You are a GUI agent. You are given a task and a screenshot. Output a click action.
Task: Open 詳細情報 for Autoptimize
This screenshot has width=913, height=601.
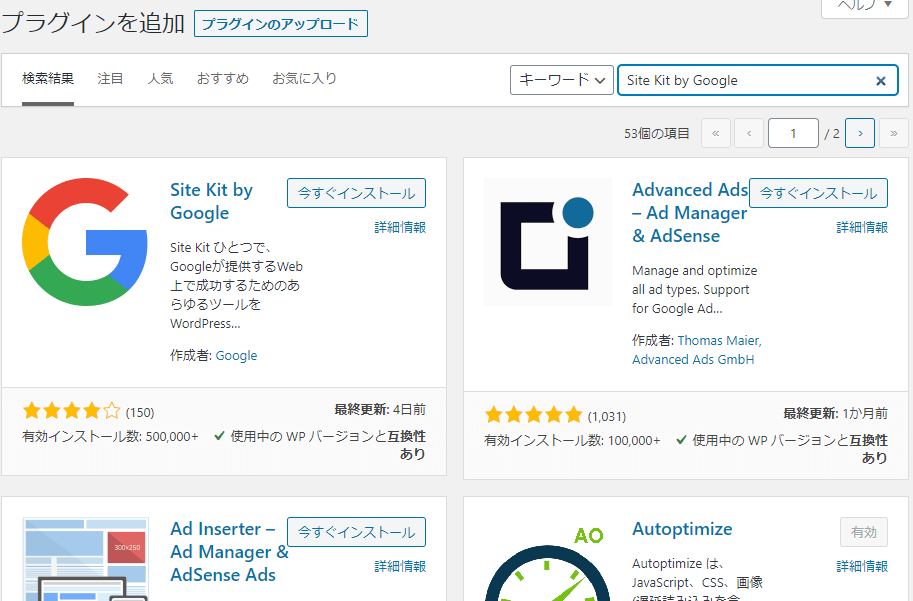point(862,566)
